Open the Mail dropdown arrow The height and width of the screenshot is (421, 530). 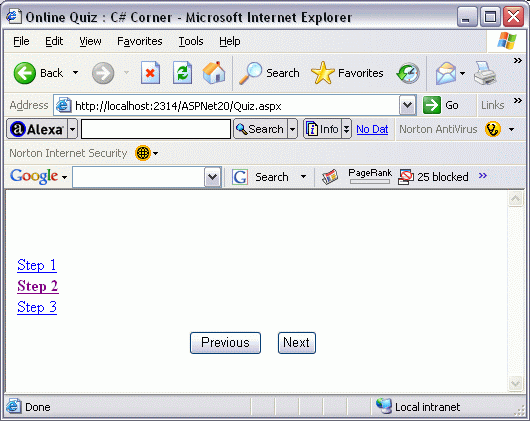click(x=462, y=73)
